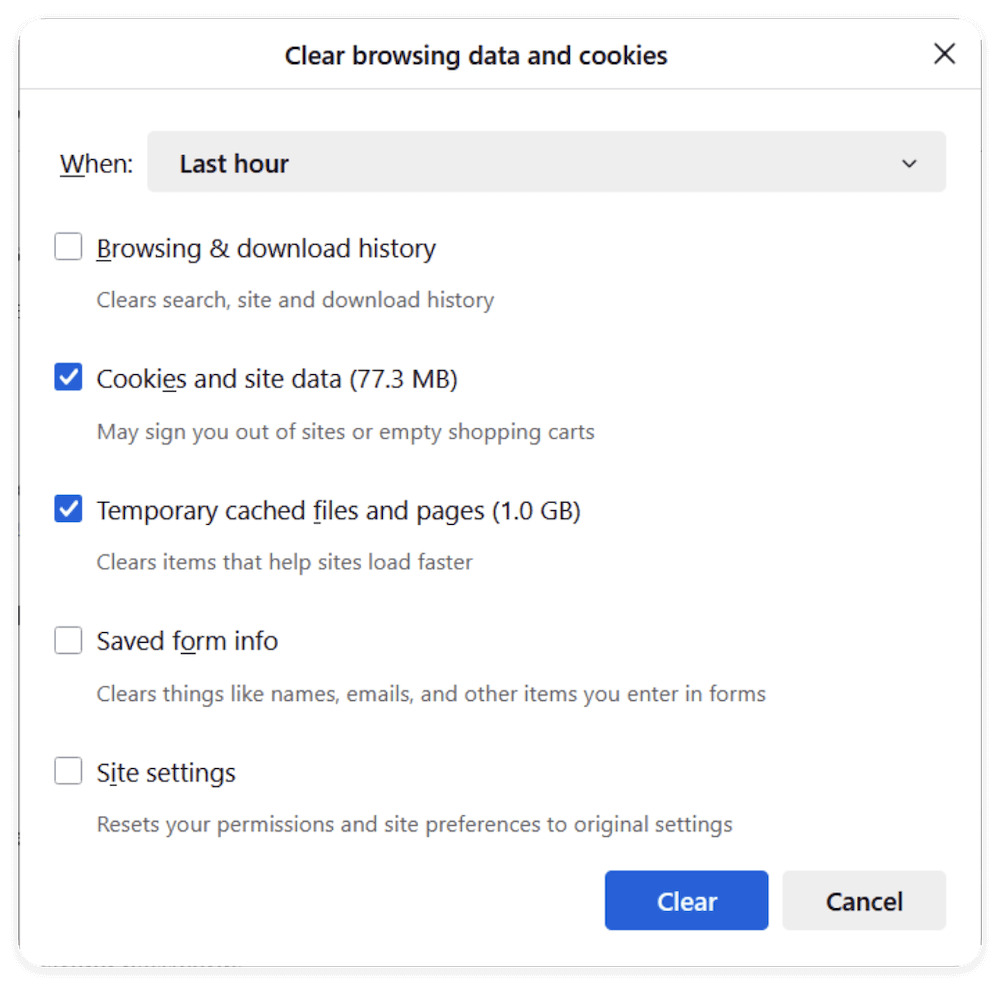The height and width of the screenshot is (985, 1000).
Task: Toggle the Browsing & download history label
Action: tap(265, 247)
